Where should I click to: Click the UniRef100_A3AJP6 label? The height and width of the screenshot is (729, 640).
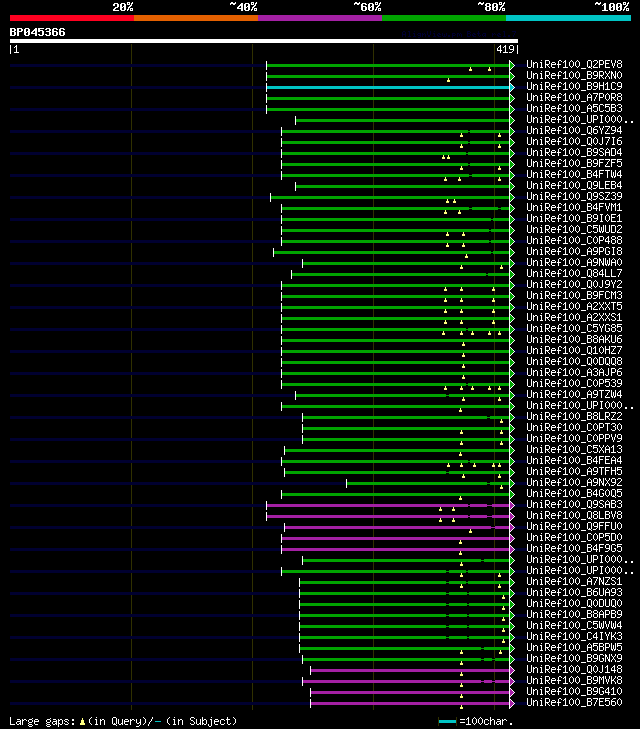click(574, 372)
